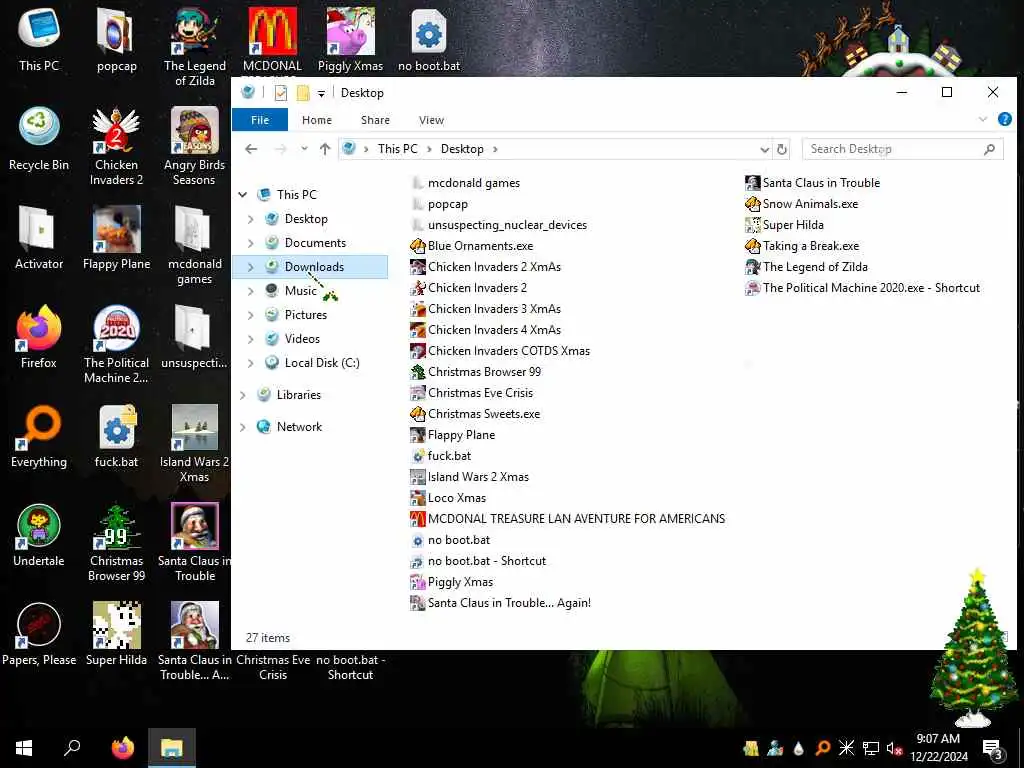Select the fuck.bat desktop file icon

pos(116,436)
